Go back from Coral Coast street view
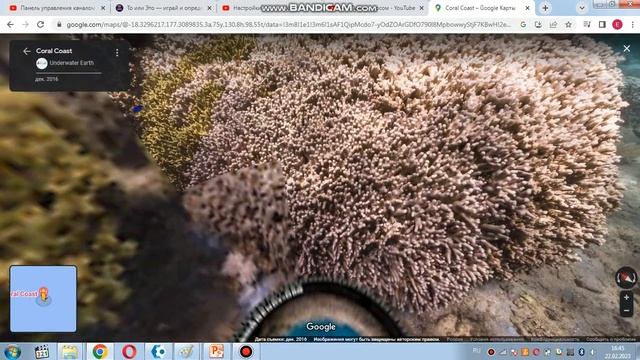The width and height of the screenshot is (640, 360). 27,51
